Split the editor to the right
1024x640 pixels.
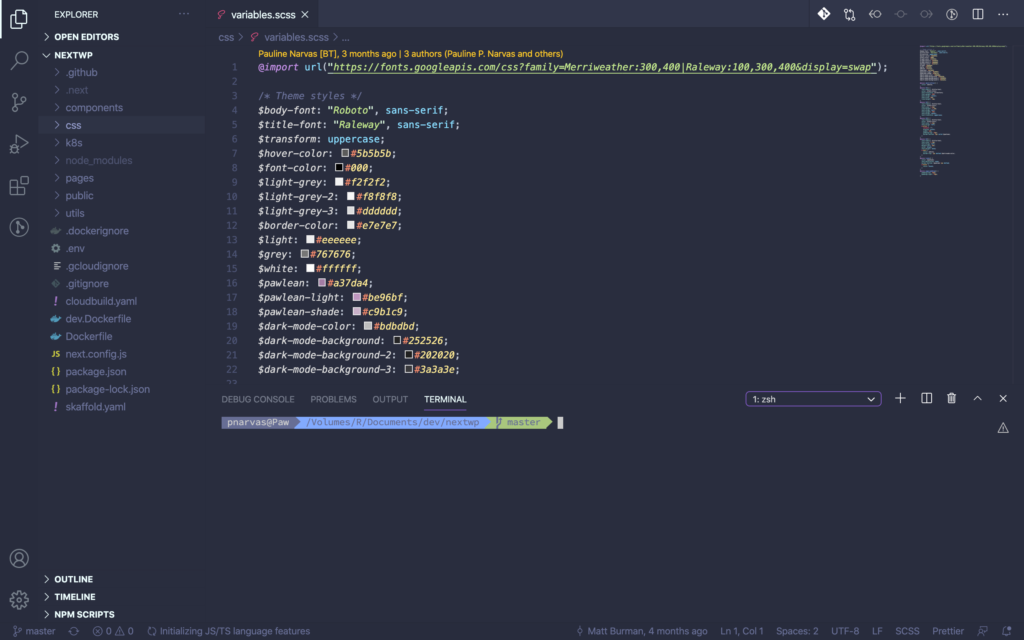978,14
